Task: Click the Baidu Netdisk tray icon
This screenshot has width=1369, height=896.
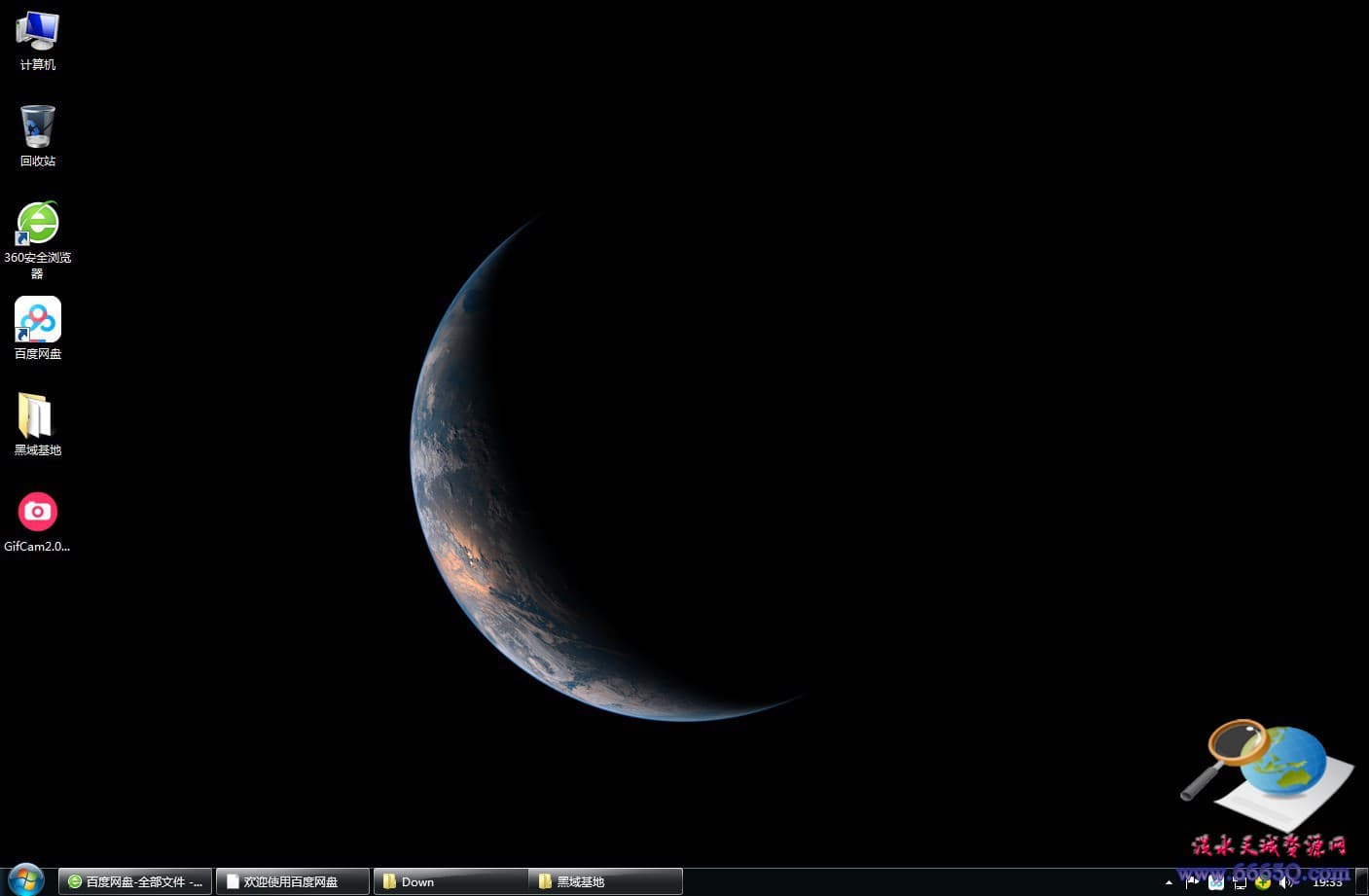Action: [1216, 882]
